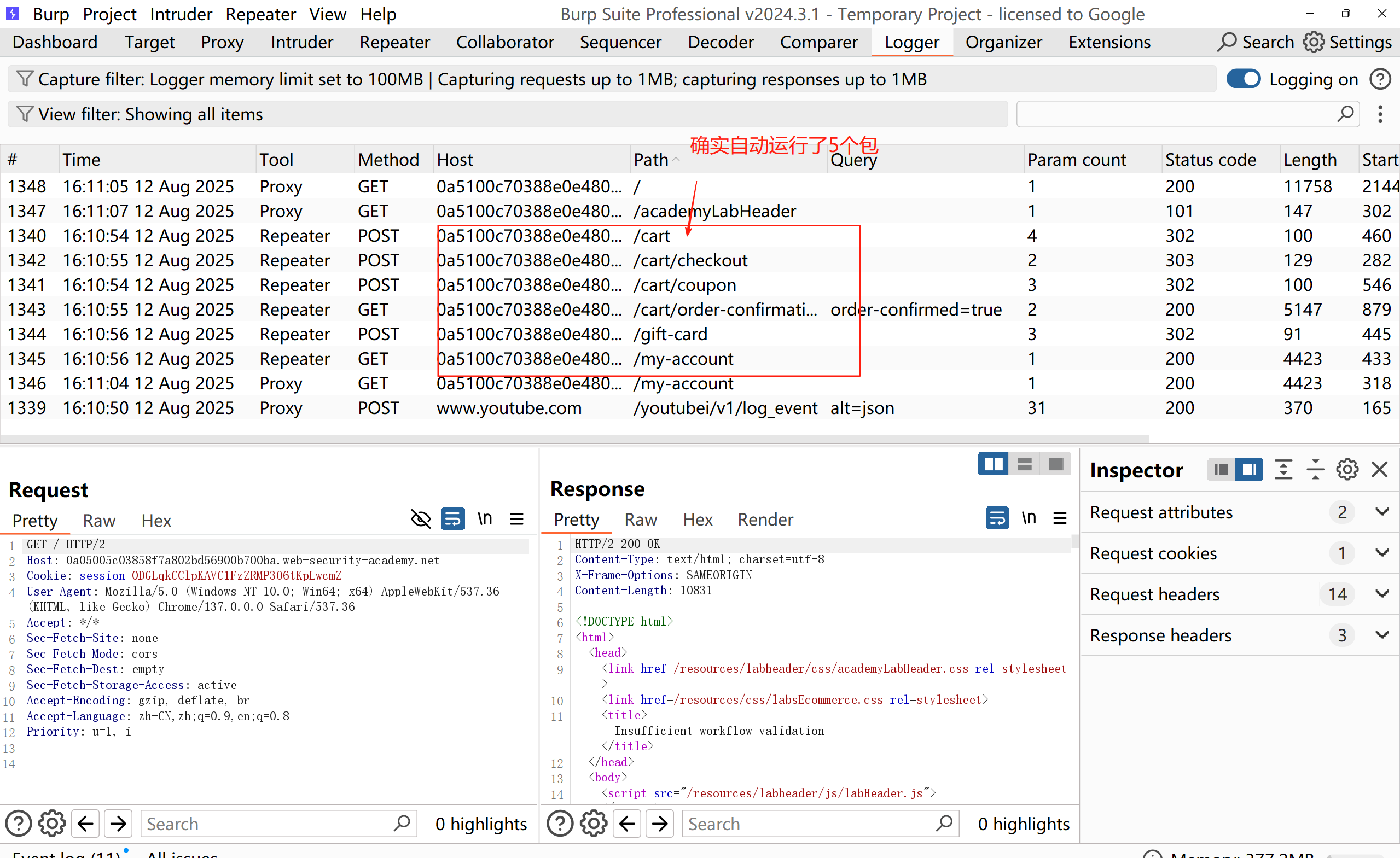Click the Capture filter funnel icon
Image resolution: width=1400 pixels, height=858 pixels.
pyautogui.click(x=25, y=79)
